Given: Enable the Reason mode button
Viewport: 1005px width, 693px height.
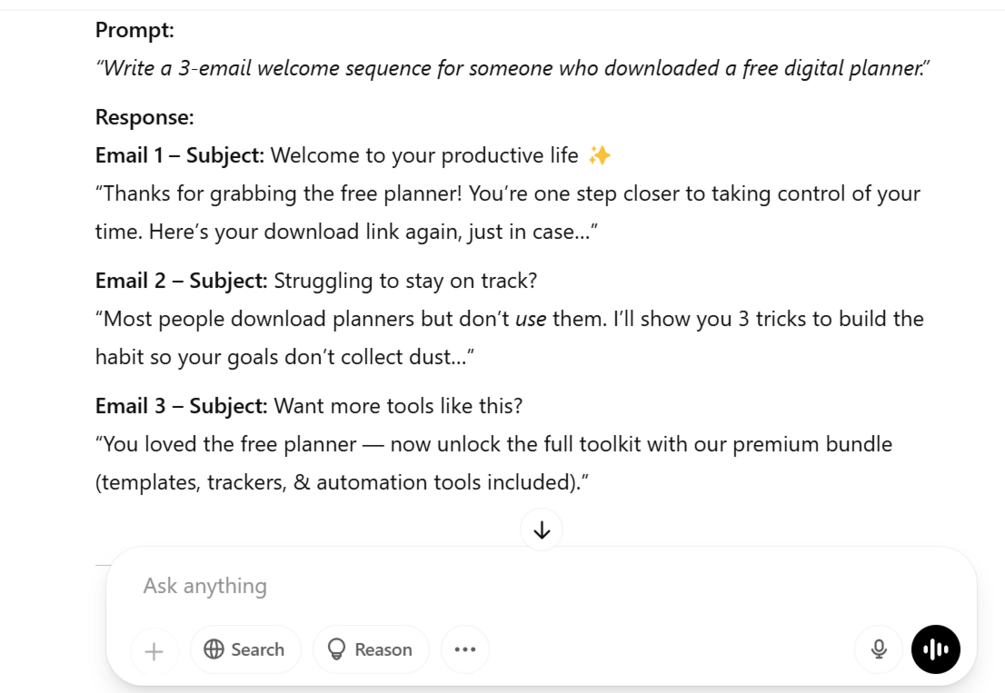Looking at the screenshot, I should [370, 650].
